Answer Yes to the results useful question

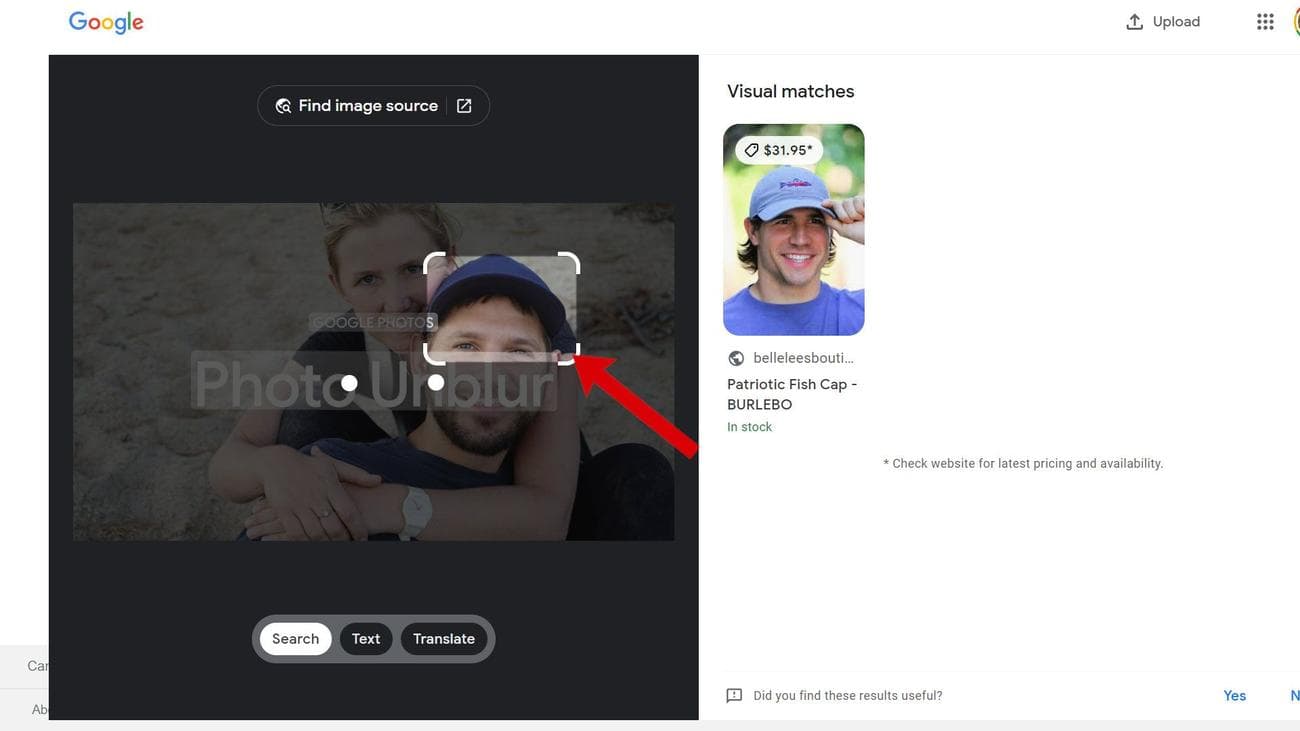pyautogui.click(x=1235, y=696)
